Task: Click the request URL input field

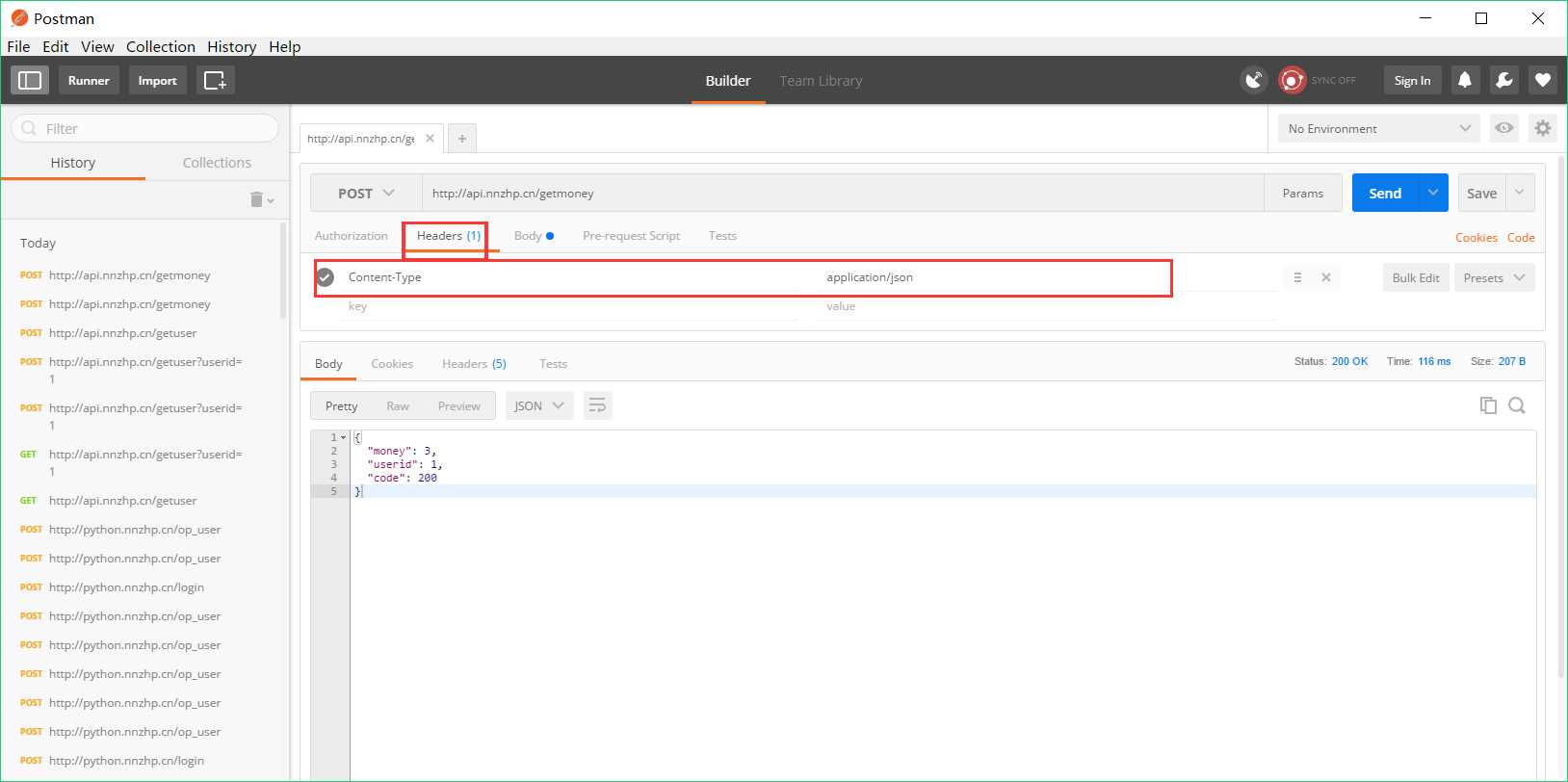Action: tap(843, 193)
